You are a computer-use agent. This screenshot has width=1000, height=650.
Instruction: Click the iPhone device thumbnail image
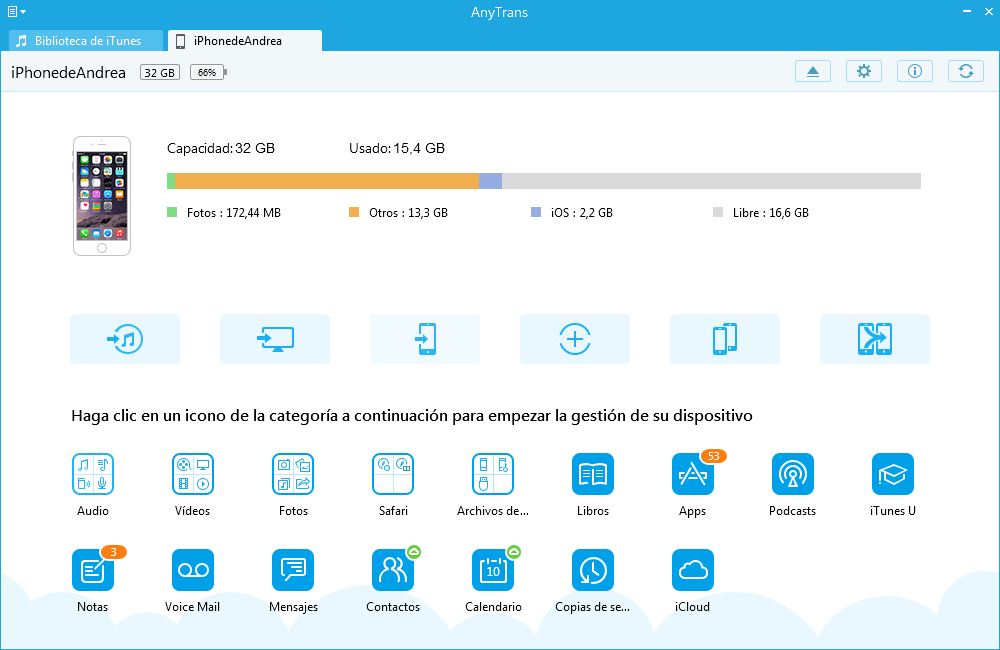[101, 196]
